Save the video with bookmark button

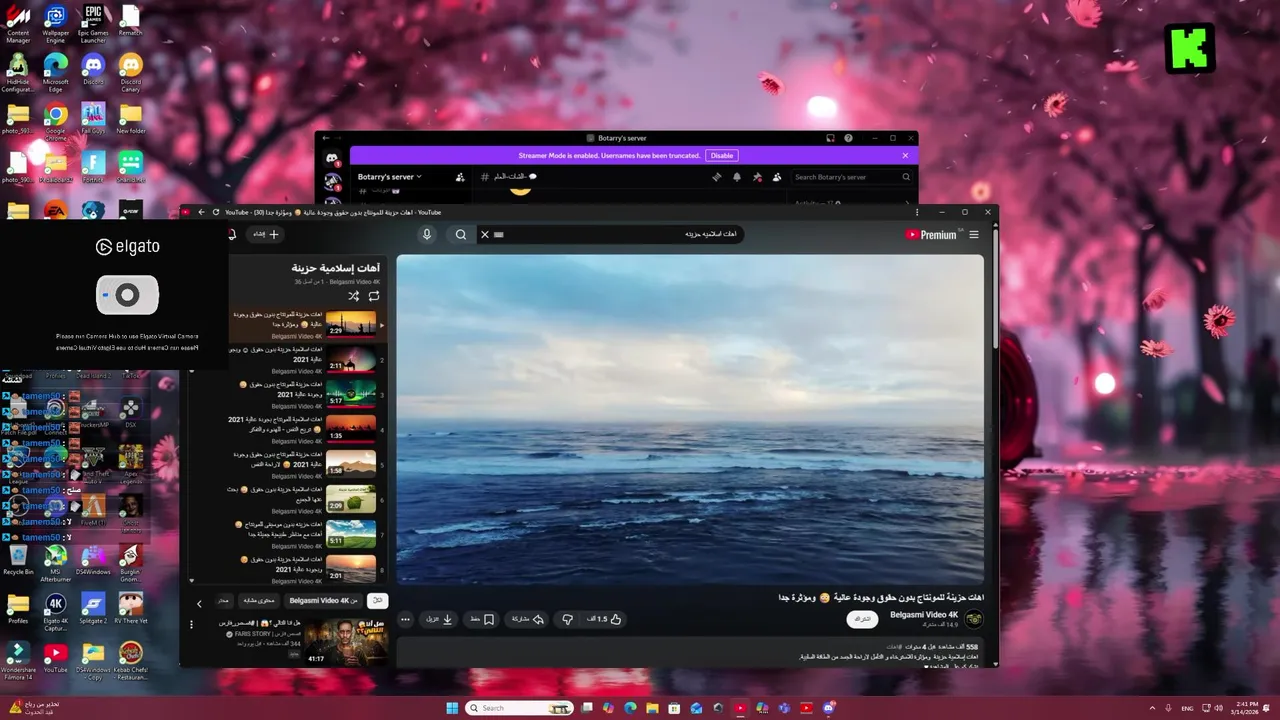(483, 619)
